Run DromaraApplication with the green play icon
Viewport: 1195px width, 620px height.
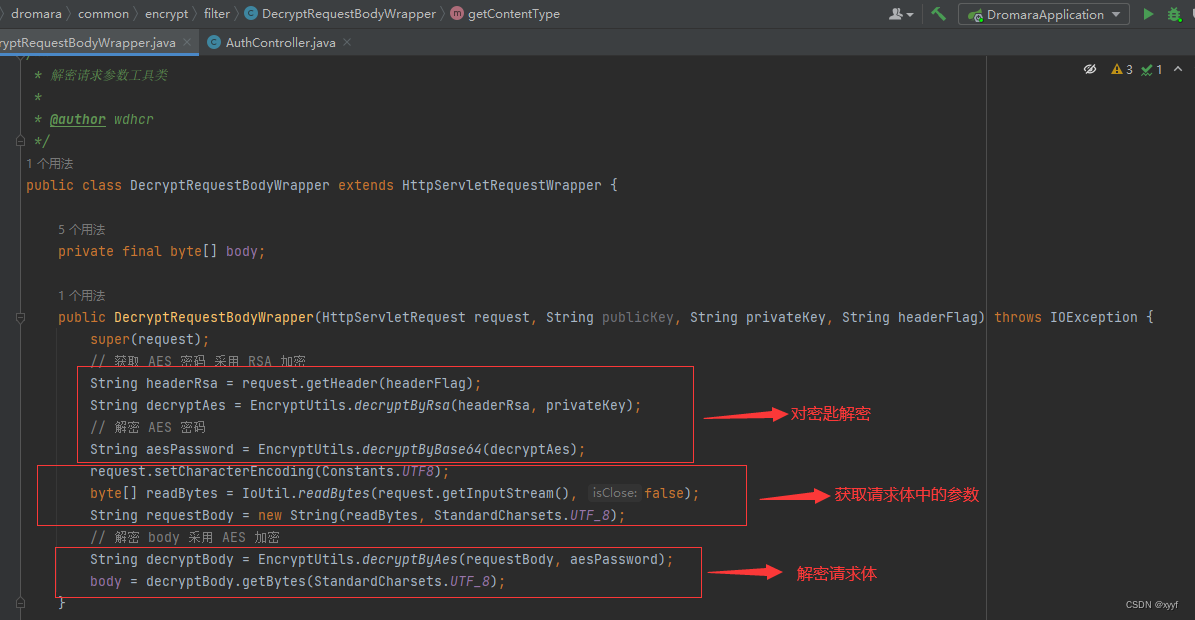1148,14
